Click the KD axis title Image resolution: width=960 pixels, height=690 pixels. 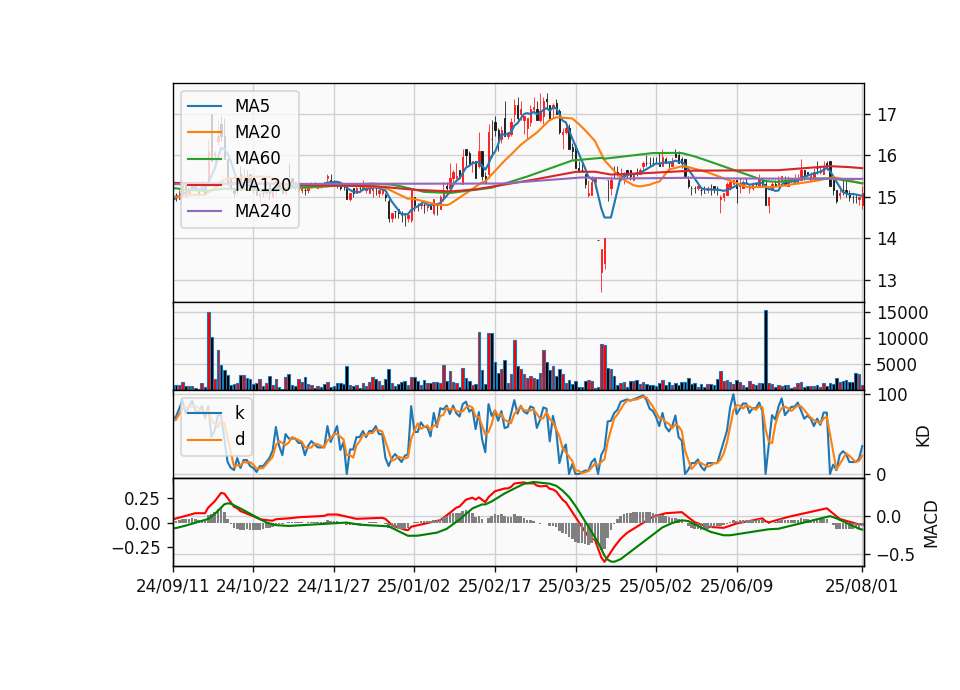(923, 437)
